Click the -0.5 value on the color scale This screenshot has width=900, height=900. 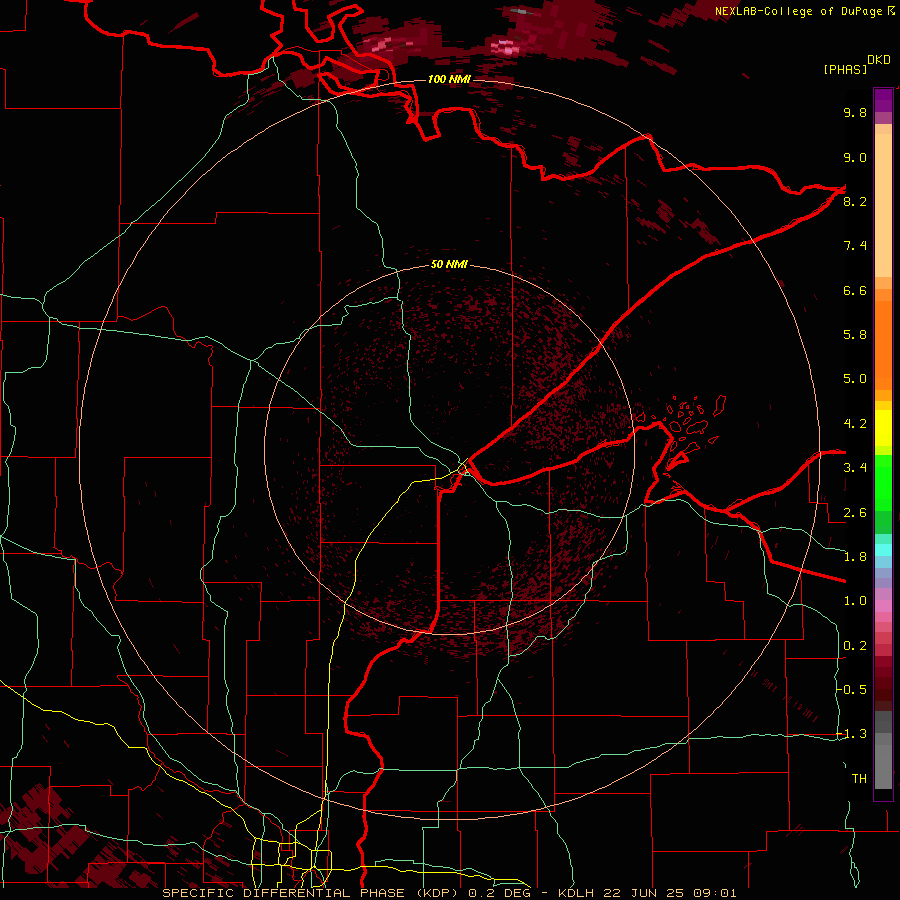pyautogui.click(x=852, y=689)
